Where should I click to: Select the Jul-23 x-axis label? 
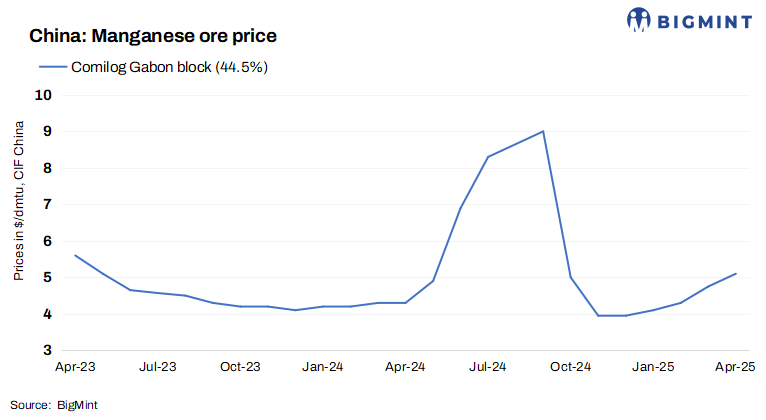[x=158, y=368]
